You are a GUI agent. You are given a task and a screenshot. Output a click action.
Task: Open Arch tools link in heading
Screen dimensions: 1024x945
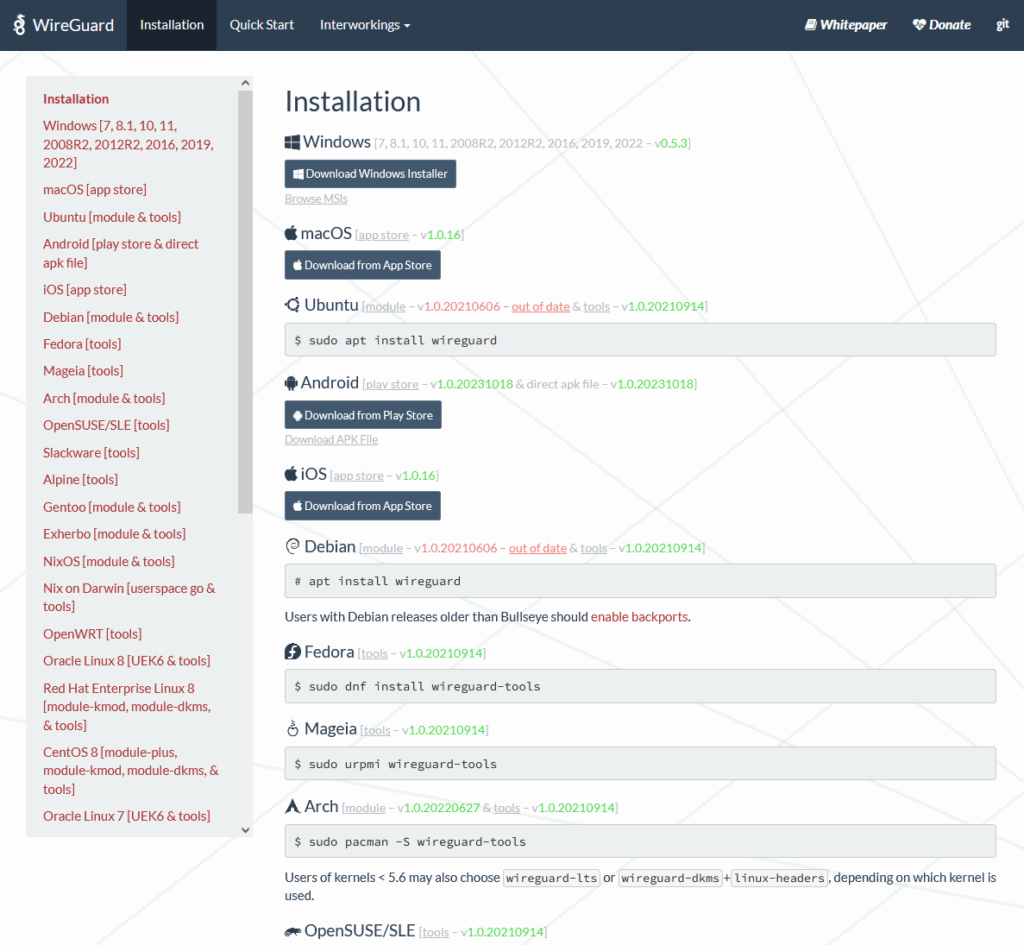click(x=507, y=809)
